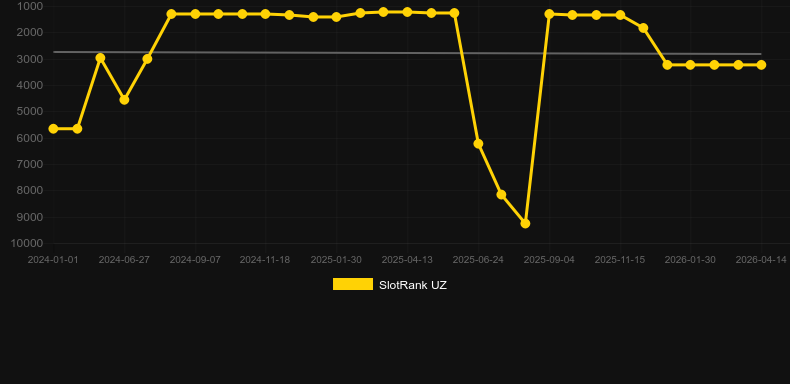Click the x-axis label 2025-06-24
This screenshot has height=384, width=790.
pos(478,260)
